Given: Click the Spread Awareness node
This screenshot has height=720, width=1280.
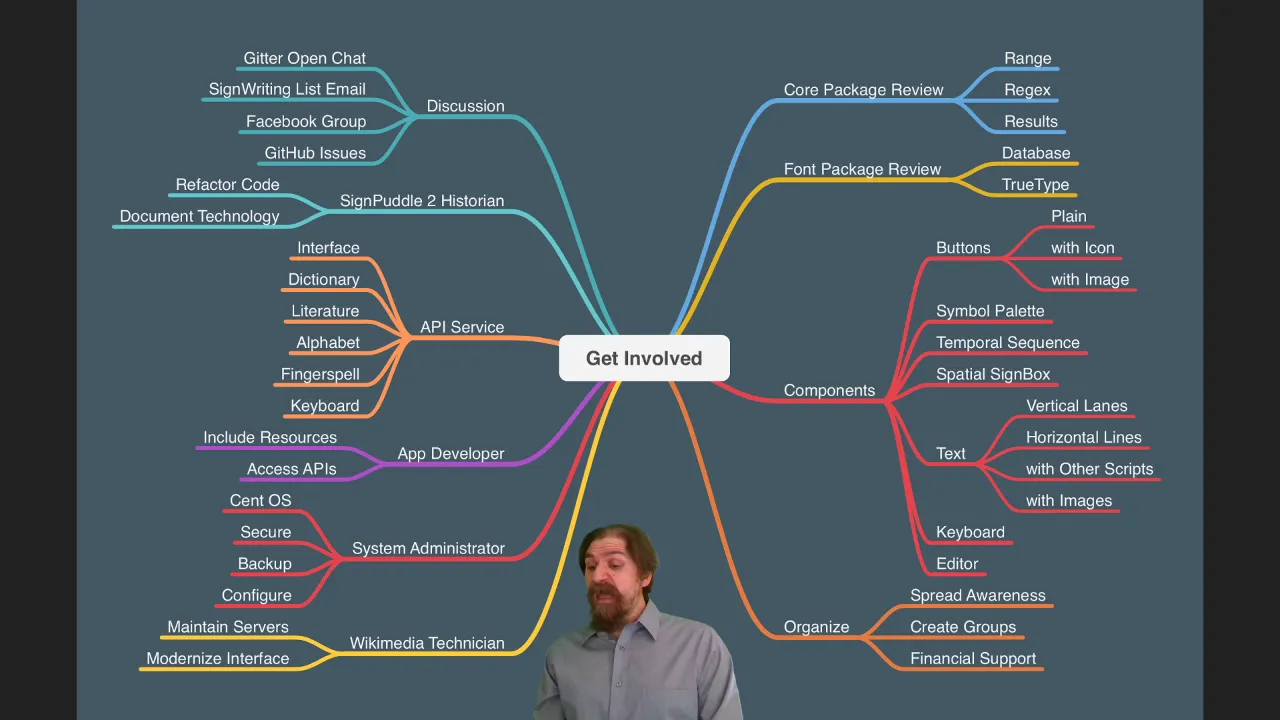Looking at the screenshot, I should [x=978, y=596].
